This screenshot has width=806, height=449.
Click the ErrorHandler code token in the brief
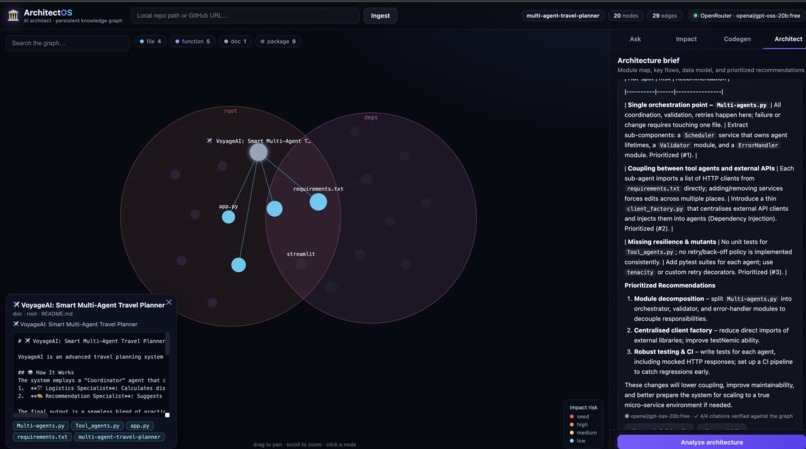[x=758, y=145]
